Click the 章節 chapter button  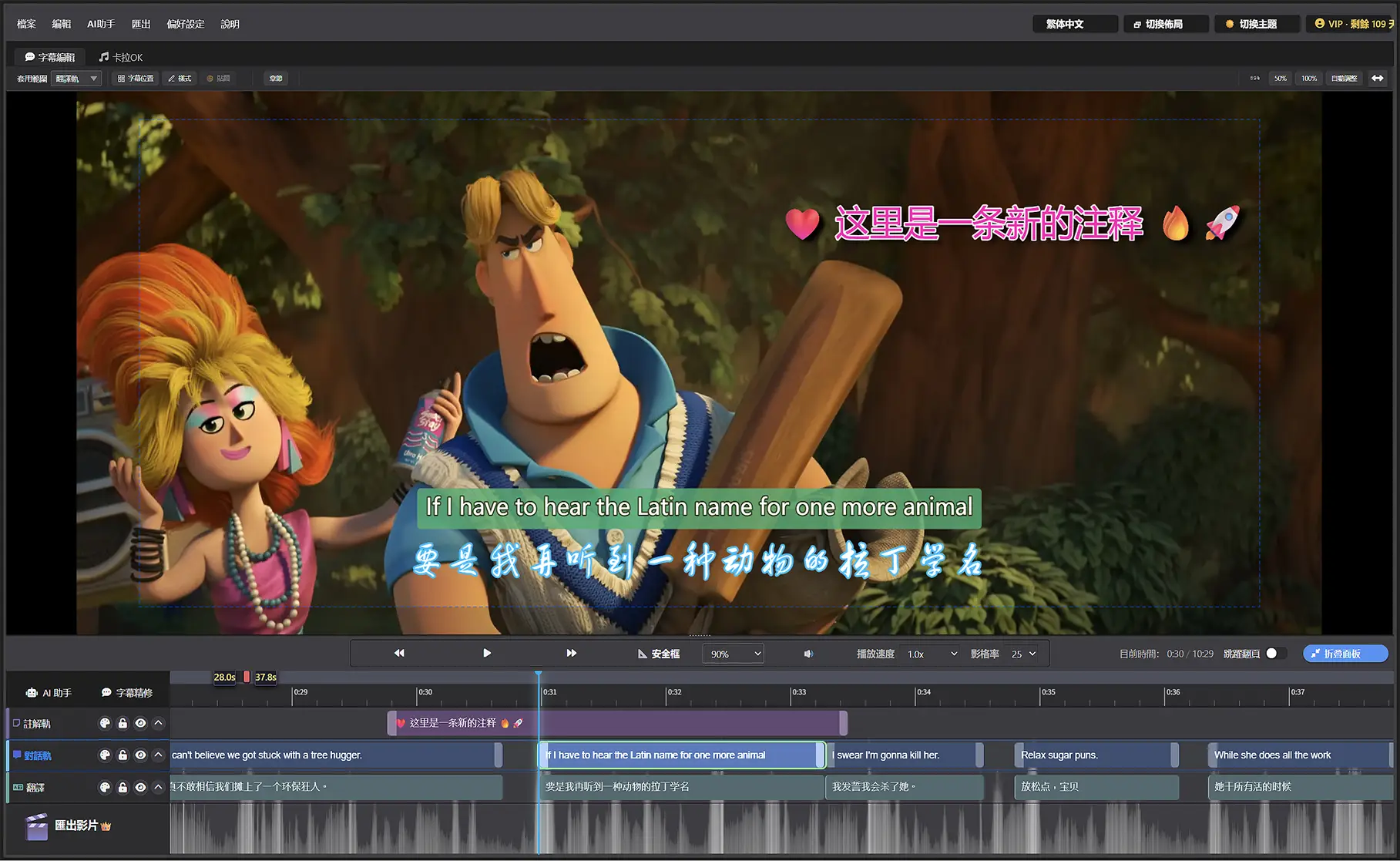276,79
